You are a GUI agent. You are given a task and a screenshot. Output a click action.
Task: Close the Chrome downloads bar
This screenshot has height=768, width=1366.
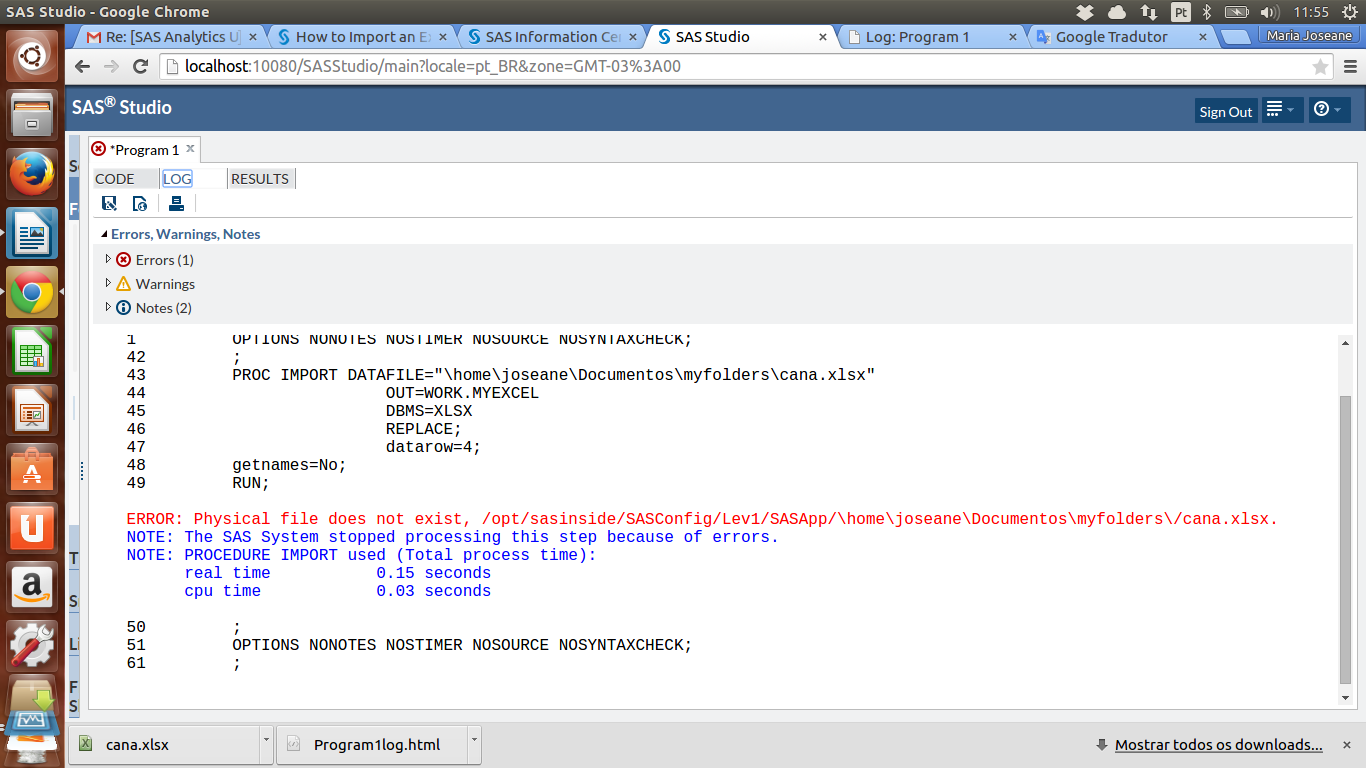[1346, 745]
